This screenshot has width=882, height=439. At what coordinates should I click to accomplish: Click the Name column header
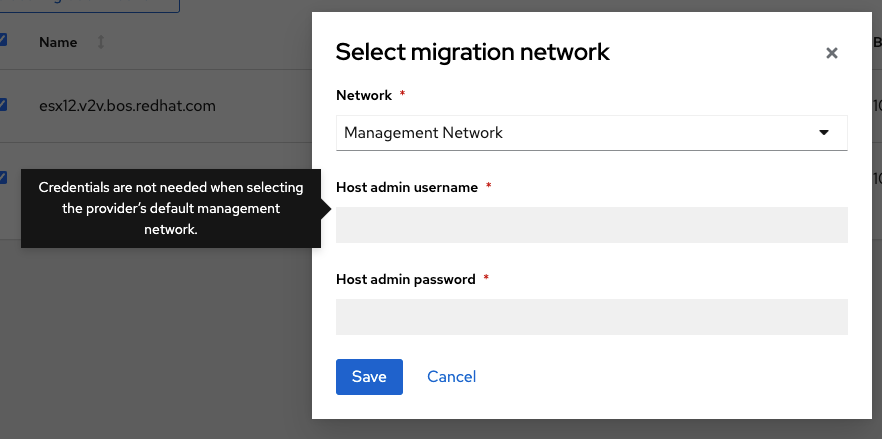(x=58, y=42)
